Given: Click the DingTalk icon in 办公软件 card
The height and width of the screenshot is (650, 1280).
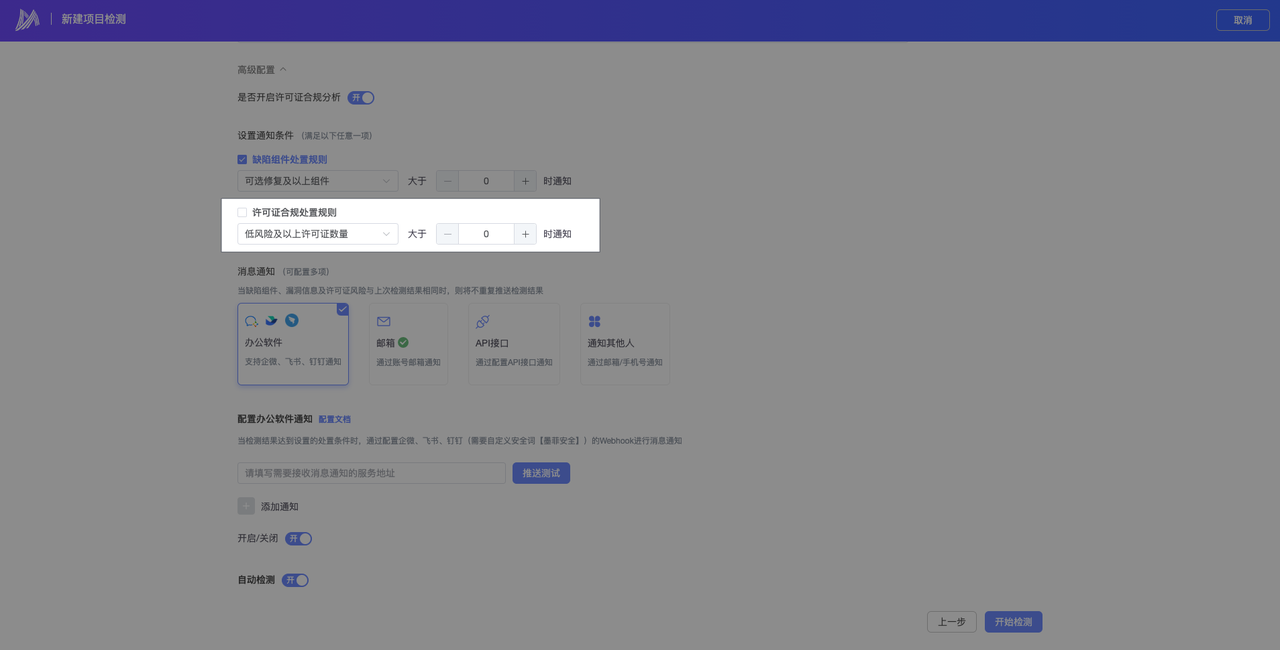Looking at the screenshot, I should click(x=292, y=321).
